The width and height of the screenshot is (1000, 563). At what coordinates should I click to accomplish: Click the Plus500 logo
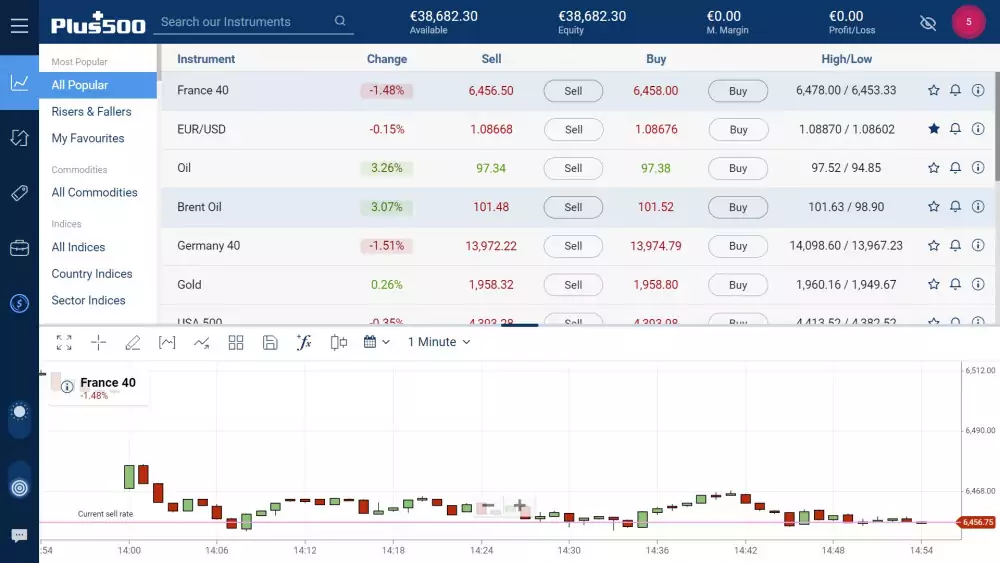click(x=98, y=23)
